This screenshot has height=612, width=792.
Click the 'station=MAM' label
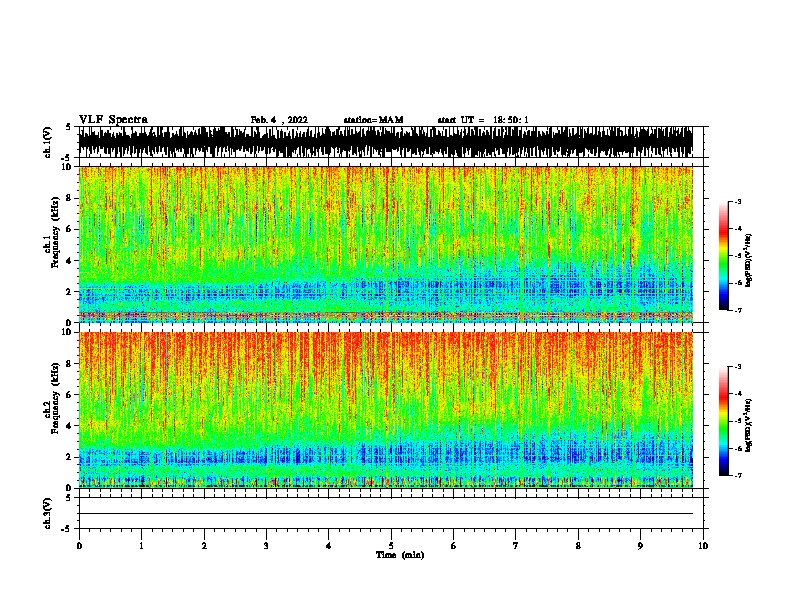(373, 120)
